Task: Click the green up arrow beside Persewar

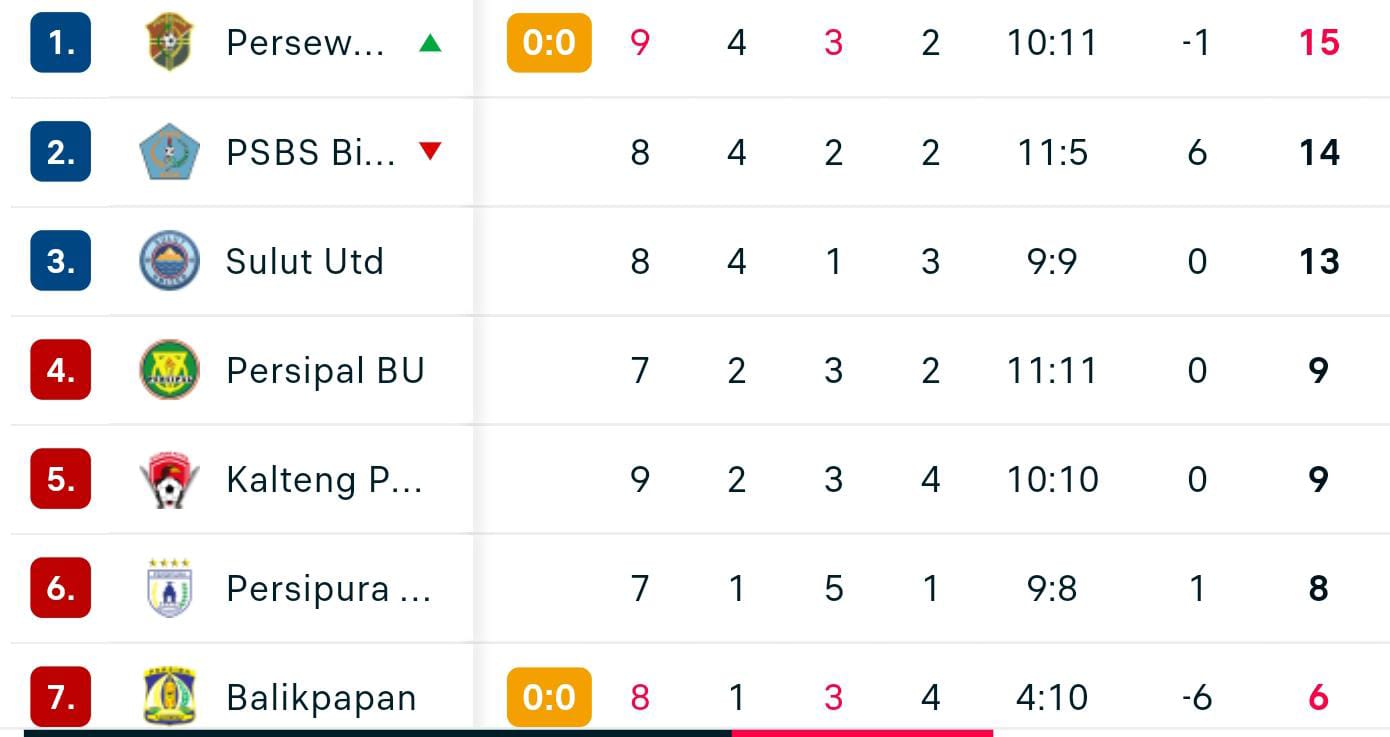Action: 430,43
